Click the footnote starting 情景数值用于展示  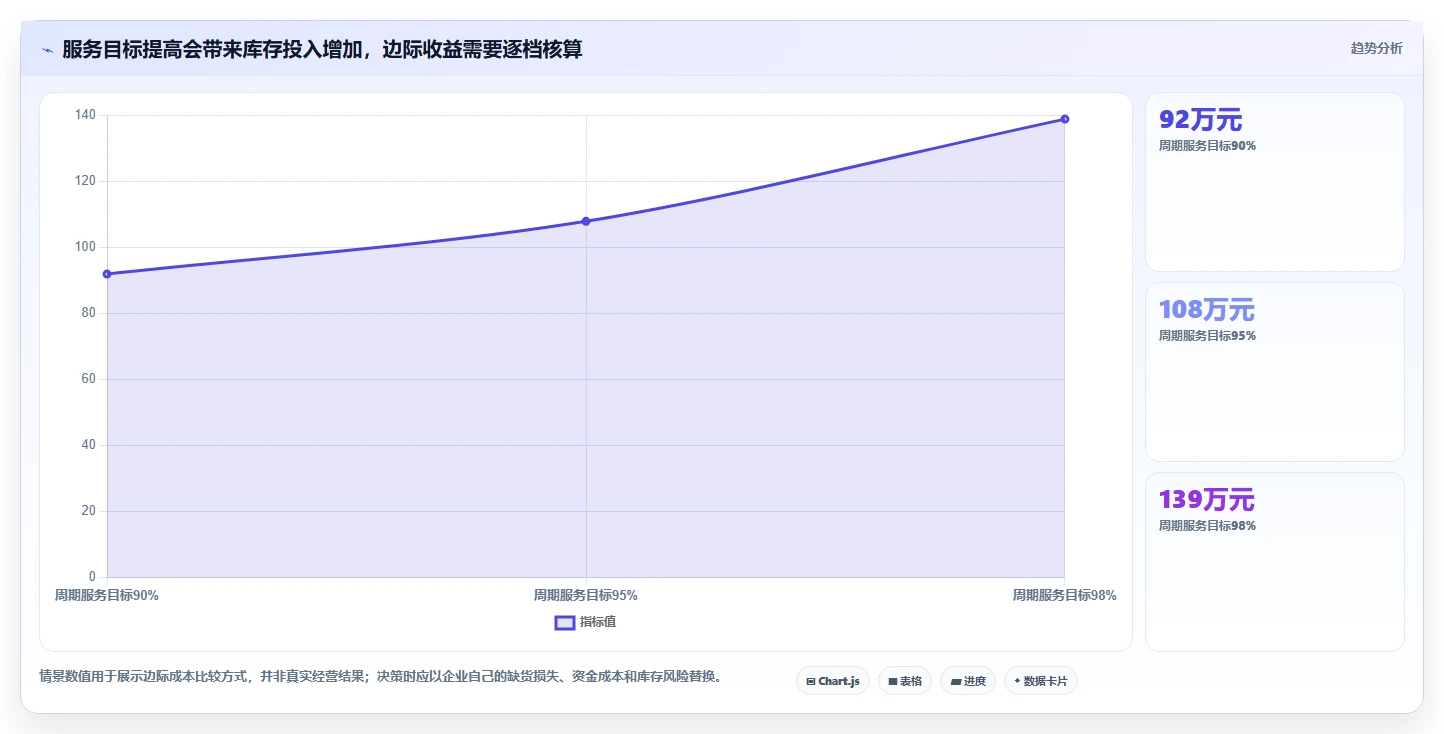(x=380, y=677)
